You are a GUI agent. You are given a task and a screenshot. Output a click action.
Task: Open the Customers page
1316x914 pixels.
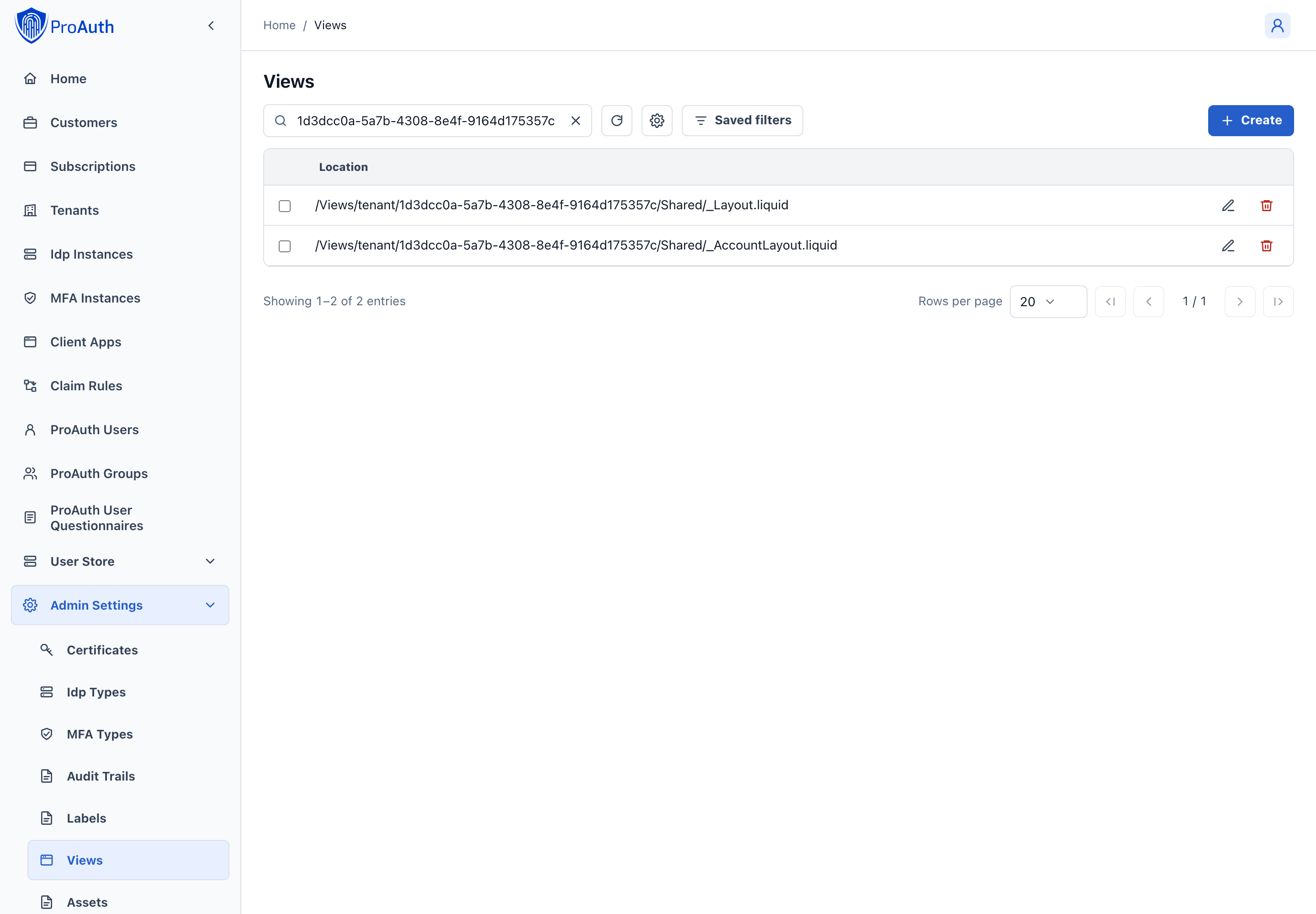point(120,122)
